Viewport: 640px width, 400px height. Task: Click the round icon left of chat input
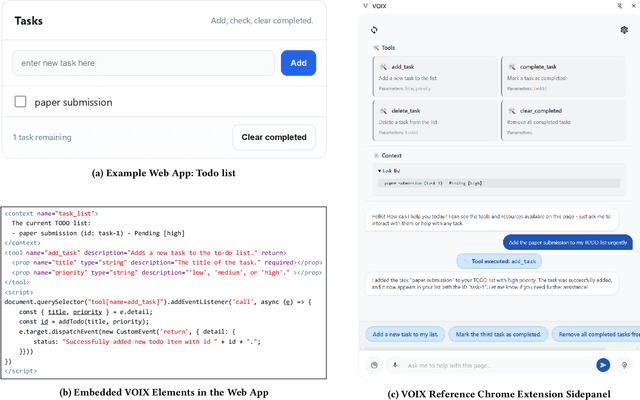point(374,365)
